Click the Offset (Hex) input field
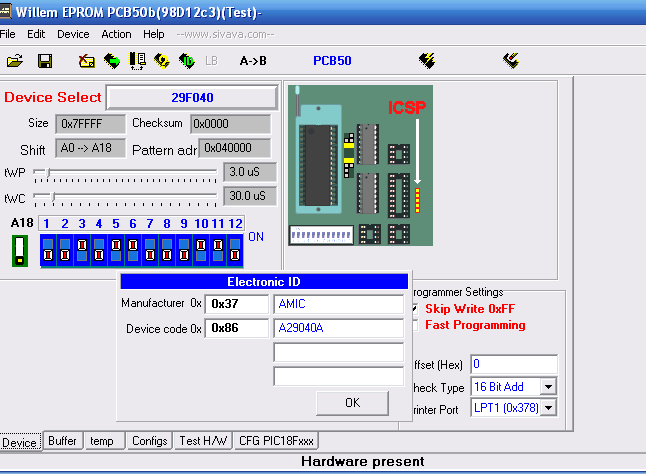Image resolution: width=646 pixels, height=474 pixels. tap(513, 363)
